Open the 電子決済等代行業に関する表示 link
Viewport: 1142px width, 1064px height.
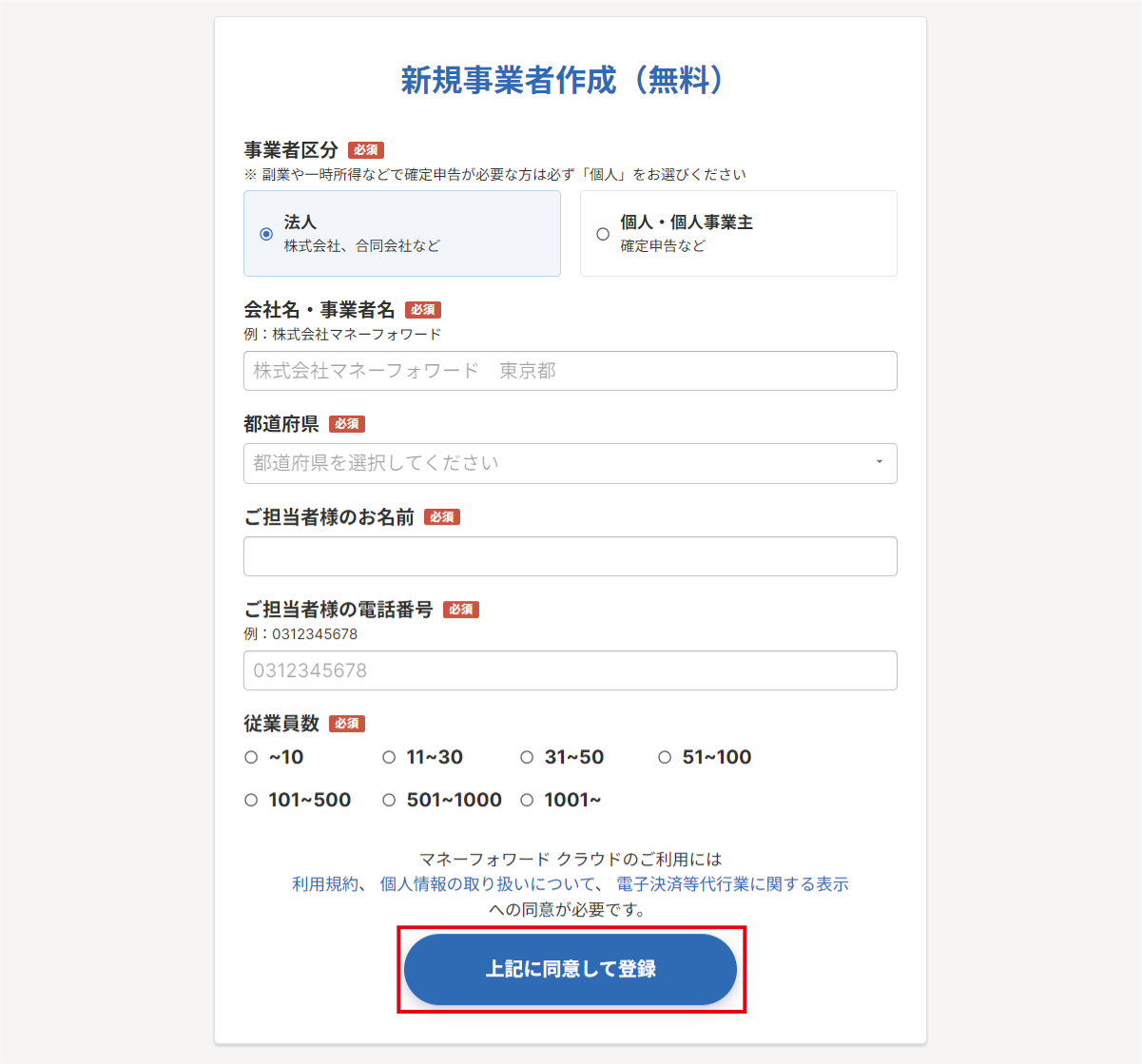pos(732,884)
